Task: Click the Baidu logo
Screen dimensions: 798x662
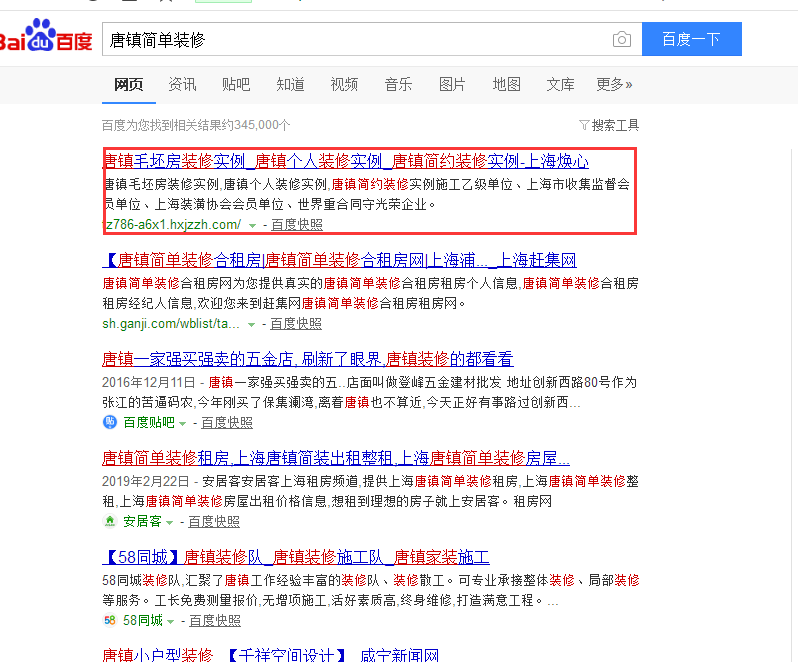Action: tap(46, 38)
